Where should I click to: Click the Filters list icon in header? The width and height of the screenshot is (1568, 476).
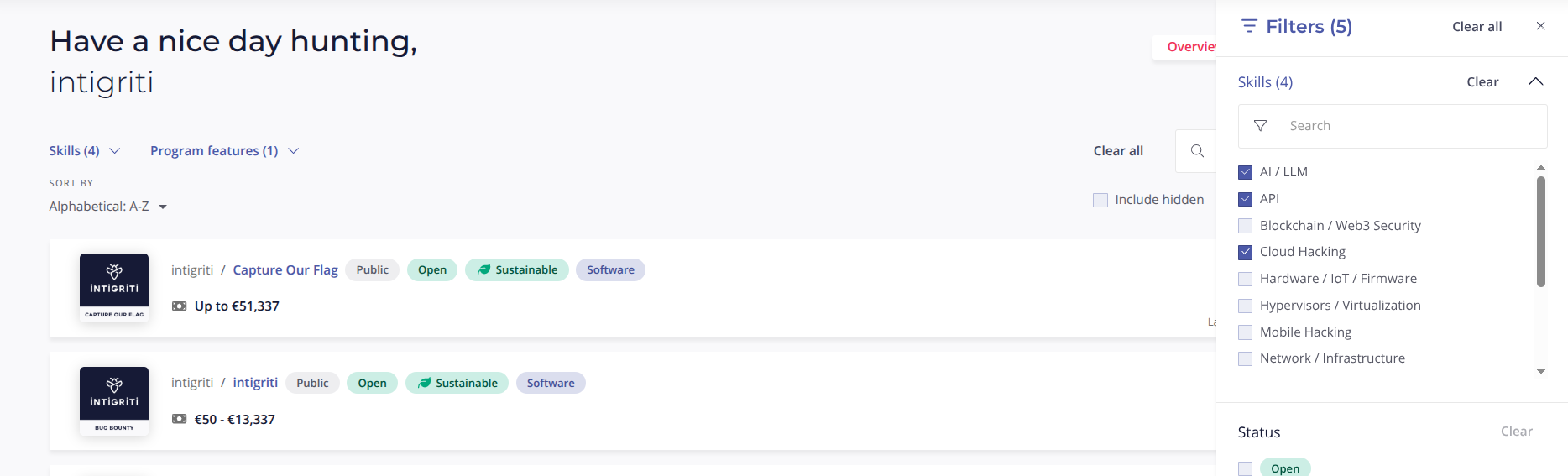1249,26
